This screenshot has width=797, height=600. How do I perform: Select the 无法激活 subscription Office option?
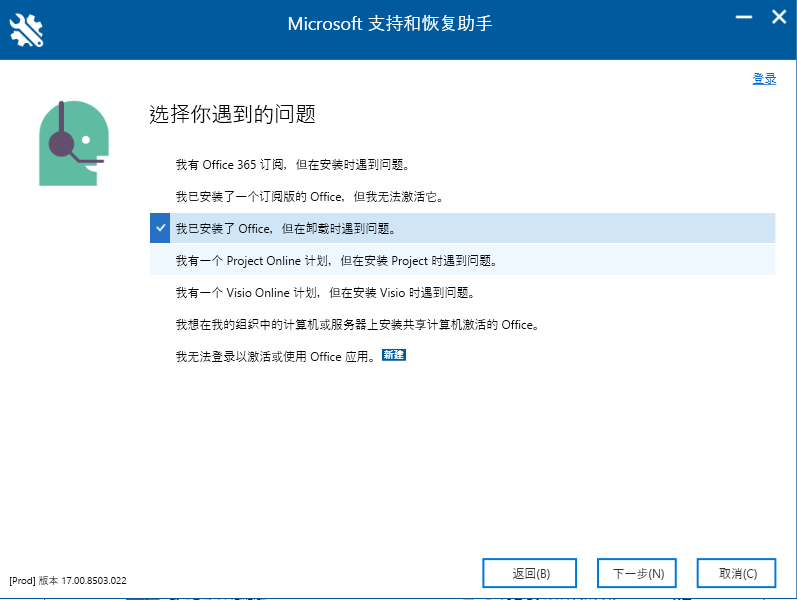pyautogui.click(x=463, y=197)
